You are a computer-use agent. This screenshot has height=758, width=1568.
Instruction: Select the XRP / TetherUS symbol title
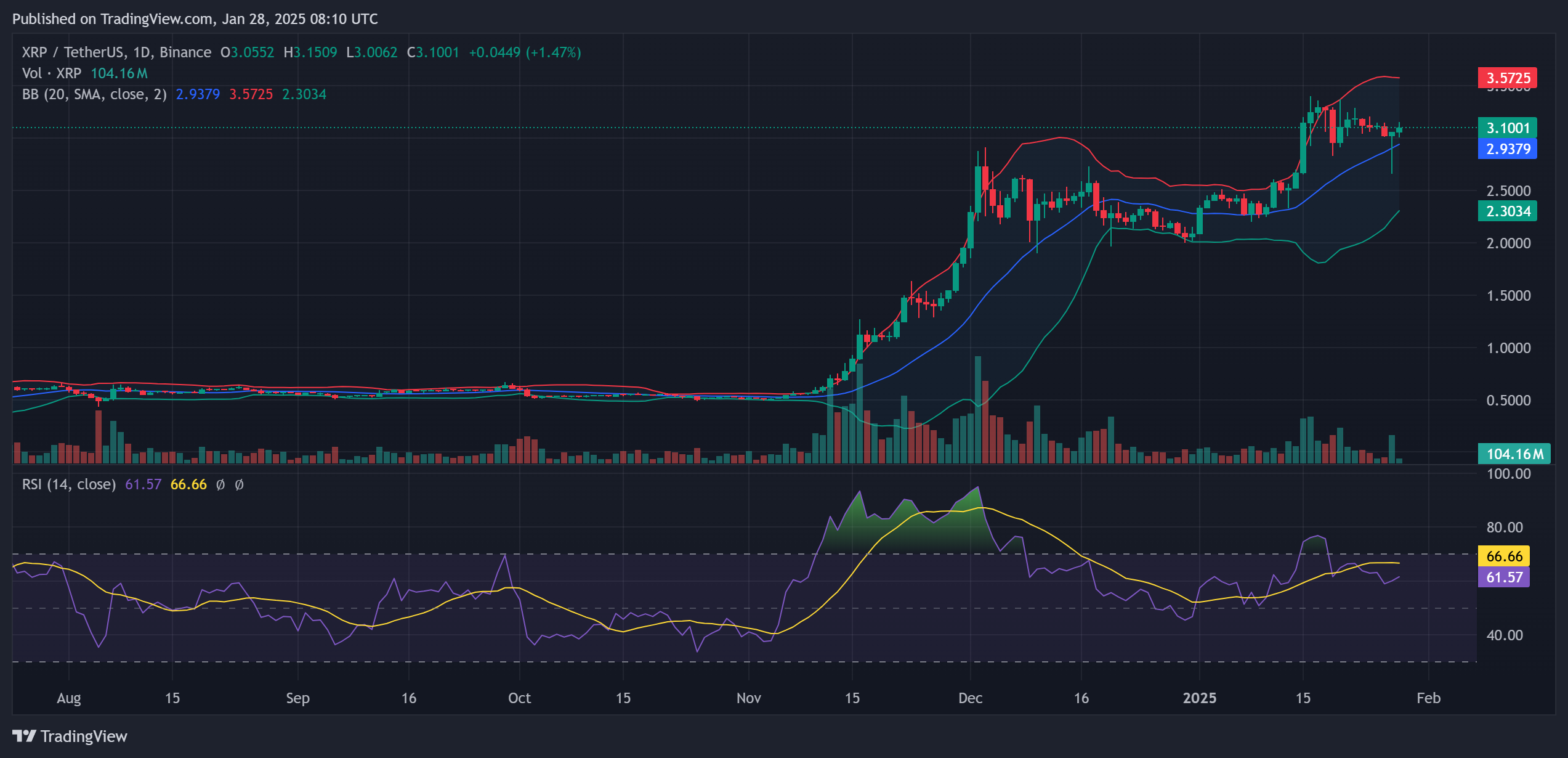[x=74, y=52]
